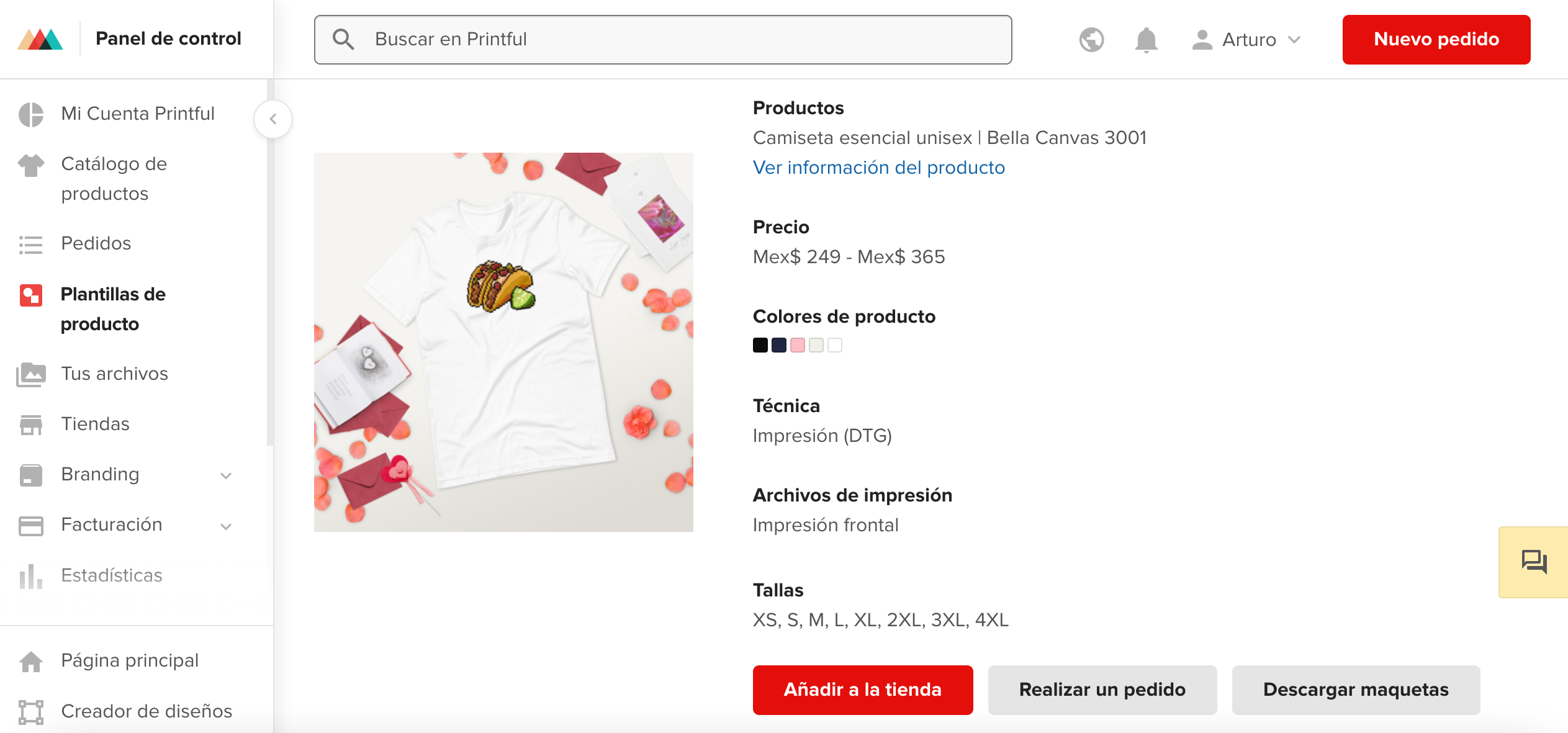Expand the Facturación submenu

[x=226, y=526]
